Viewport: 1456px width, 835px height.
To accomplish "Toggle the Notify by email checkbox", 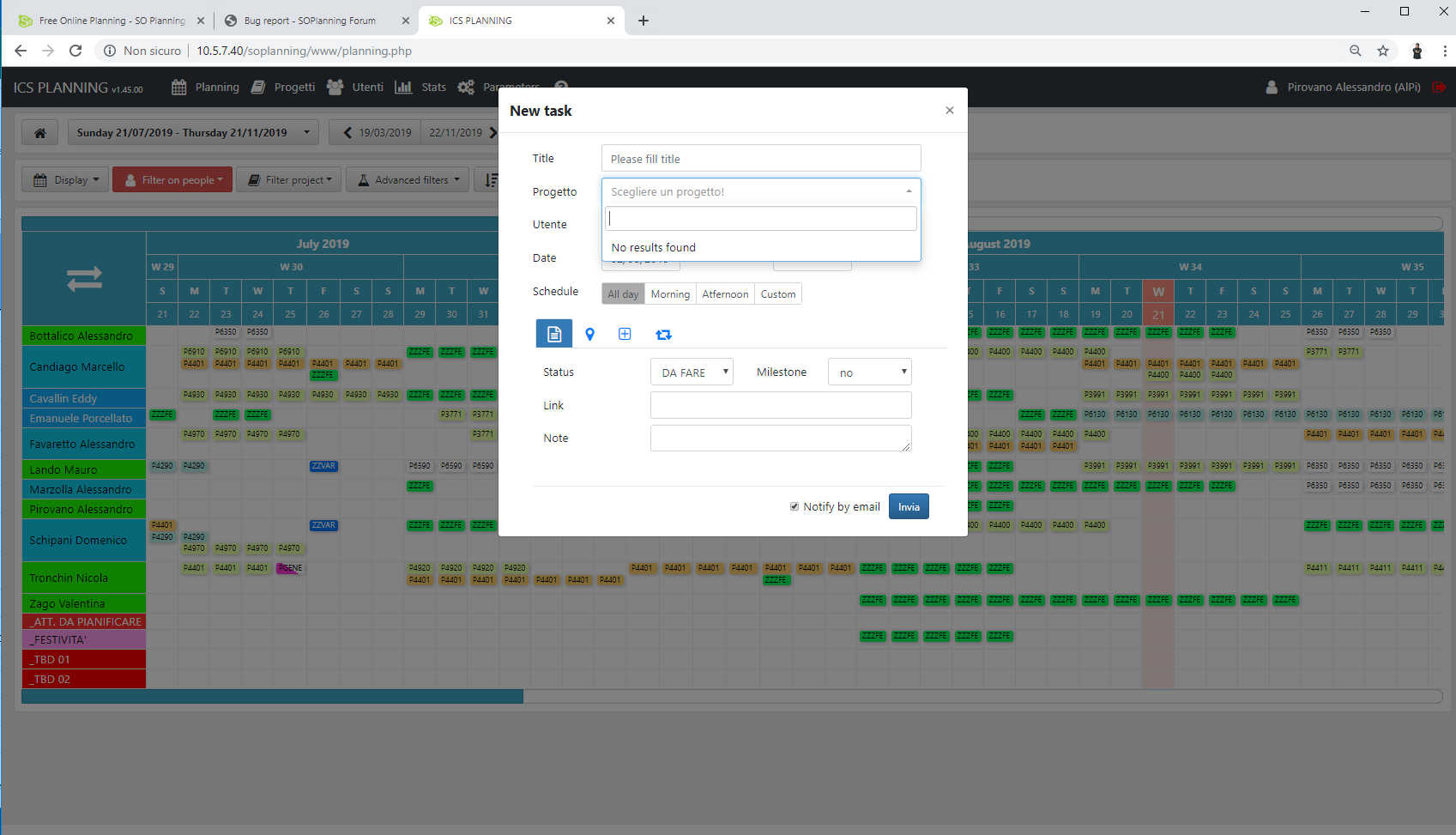I will [794, 506].
